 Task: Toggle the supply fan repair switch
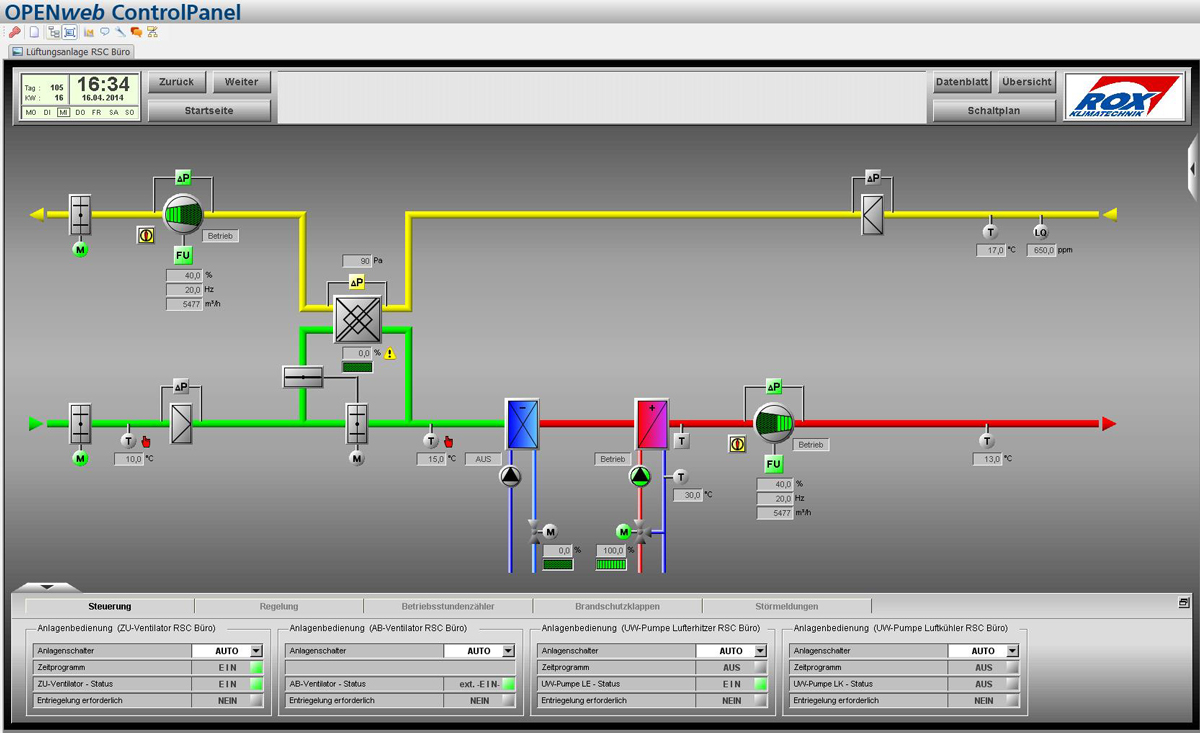pos(737,445)
